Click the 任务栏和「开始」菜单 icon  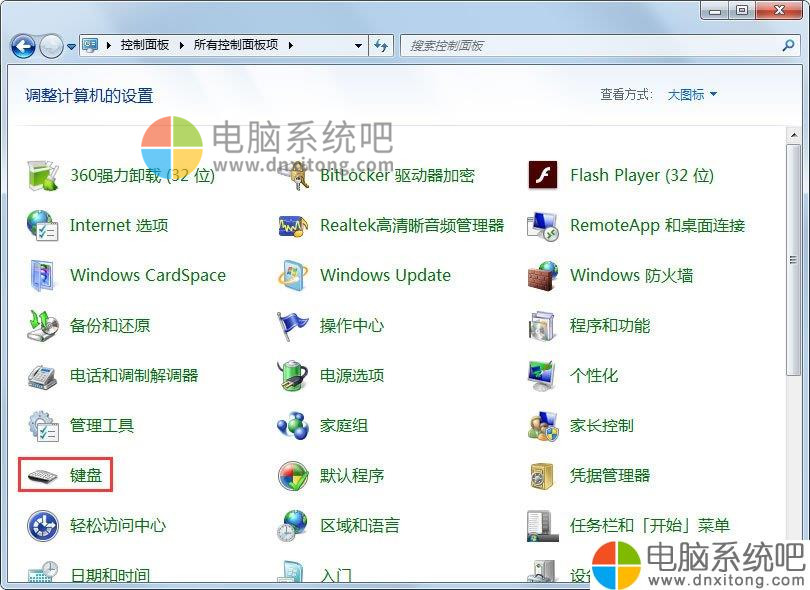click(x=542, y=526)
